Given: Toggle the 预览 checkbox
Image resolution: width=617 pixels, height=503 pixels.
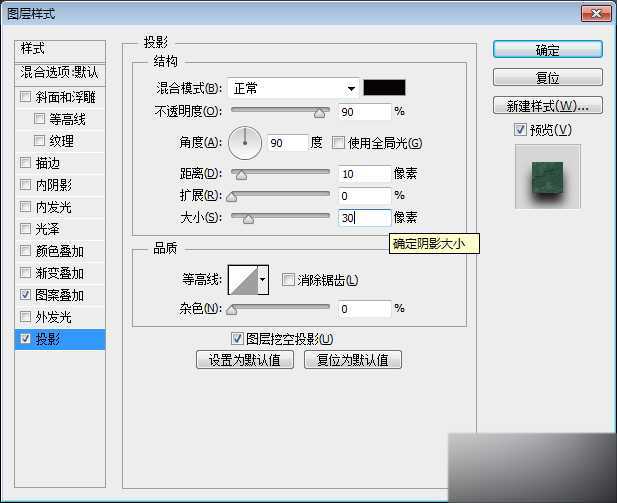Looking at the screenshot, I should 520,129.
